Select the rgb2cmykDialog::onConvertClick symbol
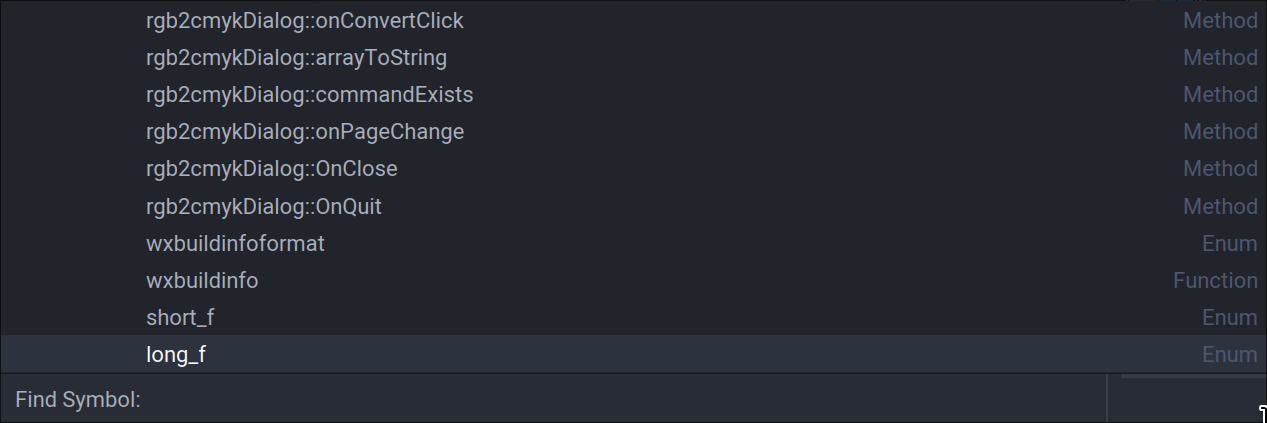The height and width of the screenshot is (423, 1267). 304,20
